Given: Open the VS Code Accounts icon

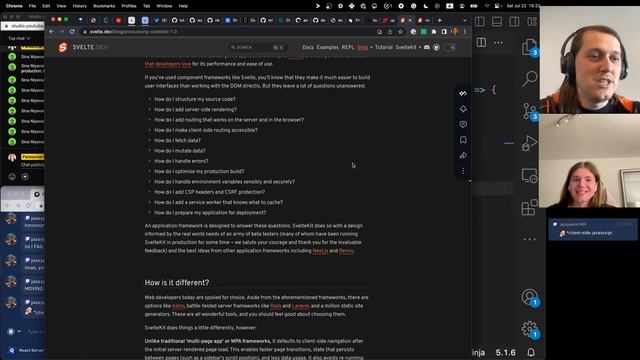Looking at the screenshot, I should click(530, 297).
